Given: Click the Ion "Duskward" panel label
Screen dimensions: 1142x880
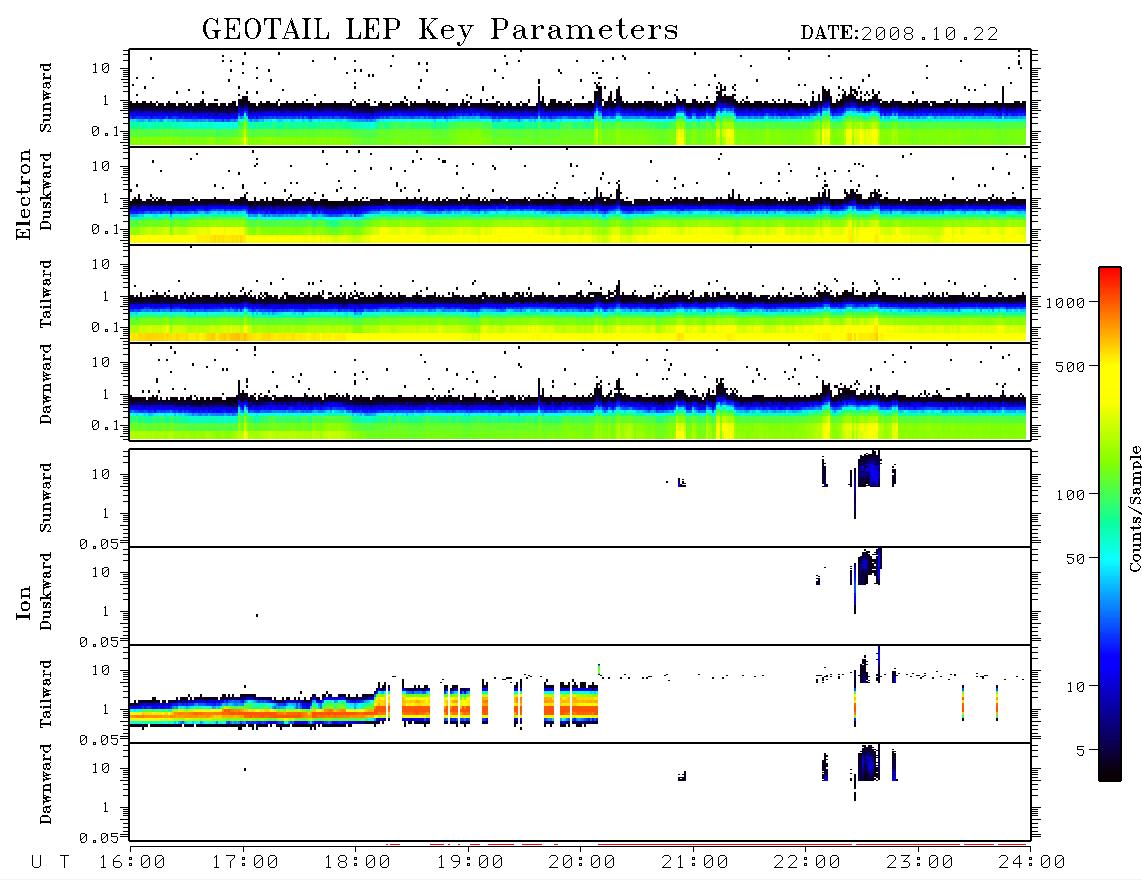Looking at the screenshot, I should [x=46, y=591].
